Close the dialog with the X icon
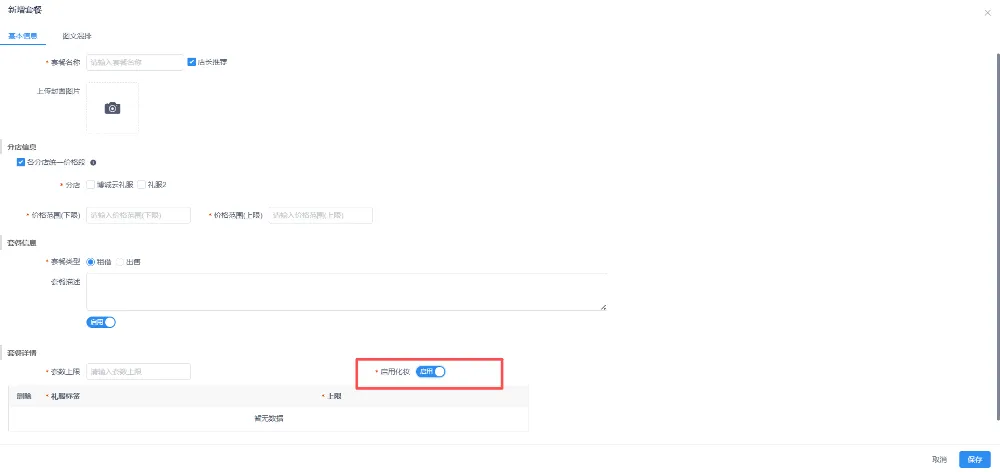The image size is (1000, 473). [988, 10]
